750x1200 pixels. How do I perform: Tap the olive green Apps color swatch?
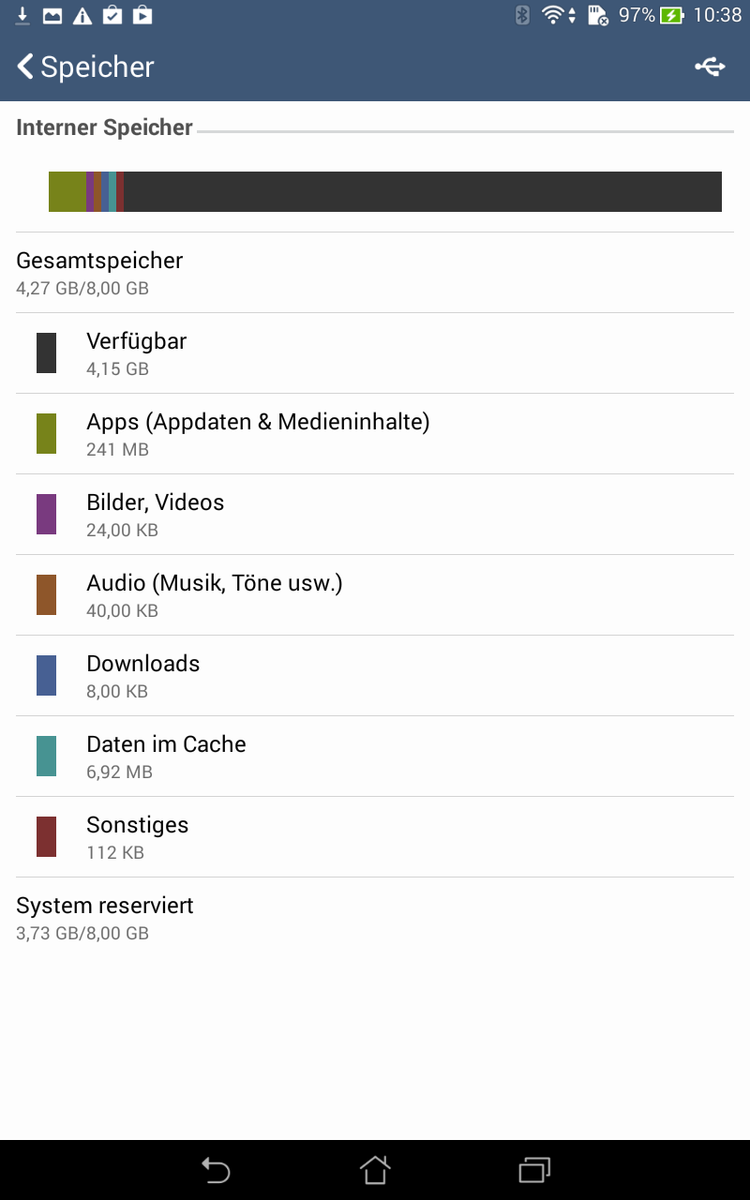[x=46, y=434]
